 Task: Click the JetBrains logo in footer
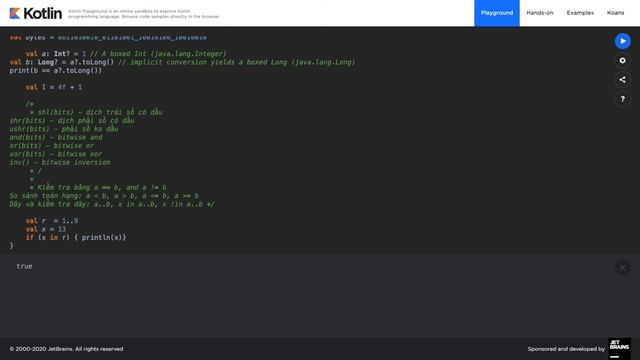pyautogui.click(x=619, y=349)
